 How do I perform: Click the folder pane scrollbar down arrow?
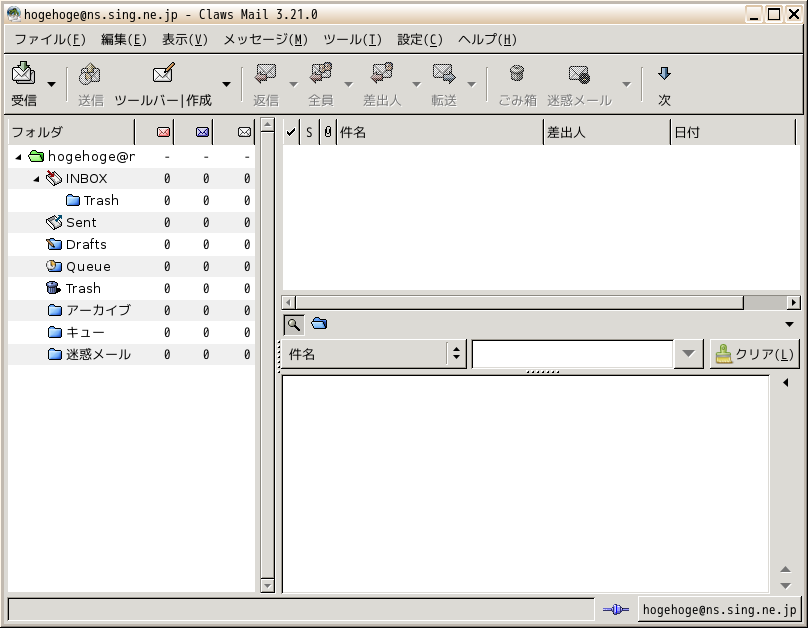[x=267, y=586]
